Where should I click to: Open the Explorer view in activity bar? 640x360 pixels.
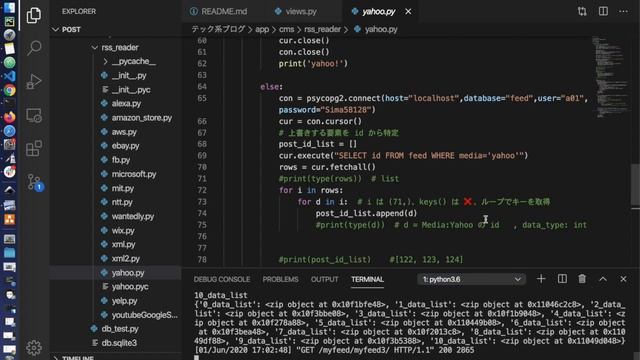pos(33,16)
